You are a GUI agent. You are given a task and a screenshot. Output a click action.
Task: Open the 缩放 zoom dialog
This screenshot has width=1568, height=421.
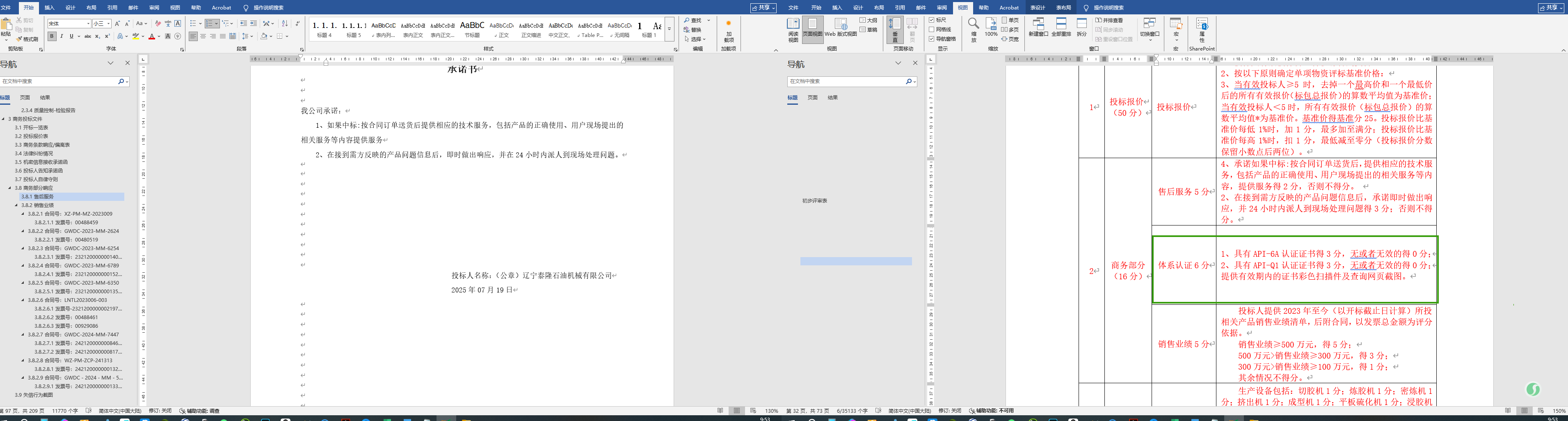pos(974,30)
